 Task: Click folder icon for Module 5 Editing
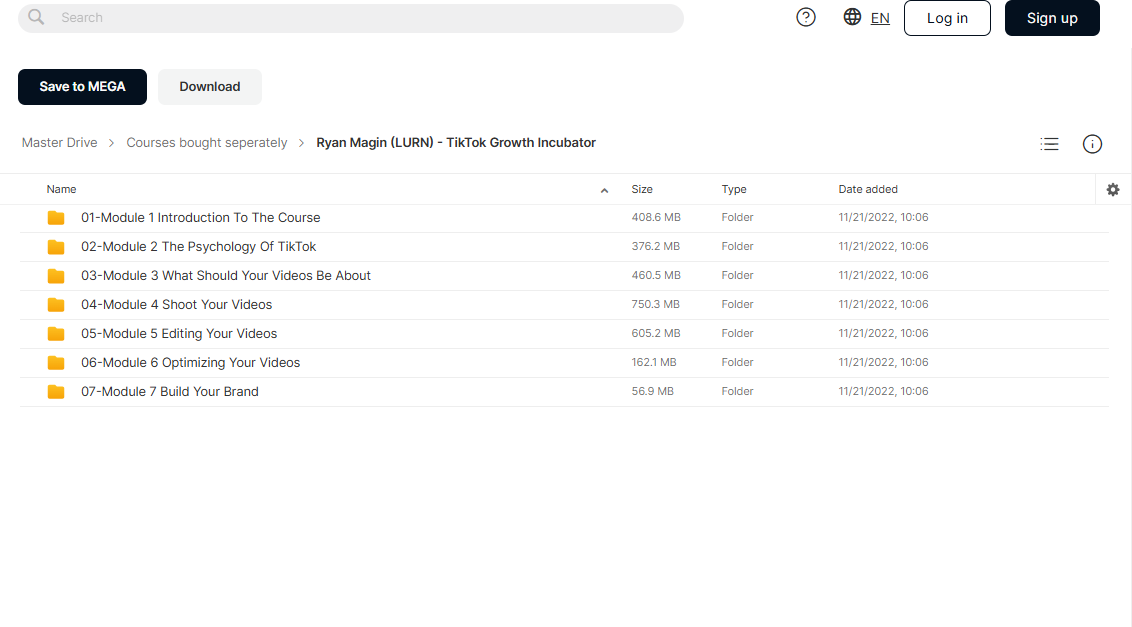click(56, 334)
